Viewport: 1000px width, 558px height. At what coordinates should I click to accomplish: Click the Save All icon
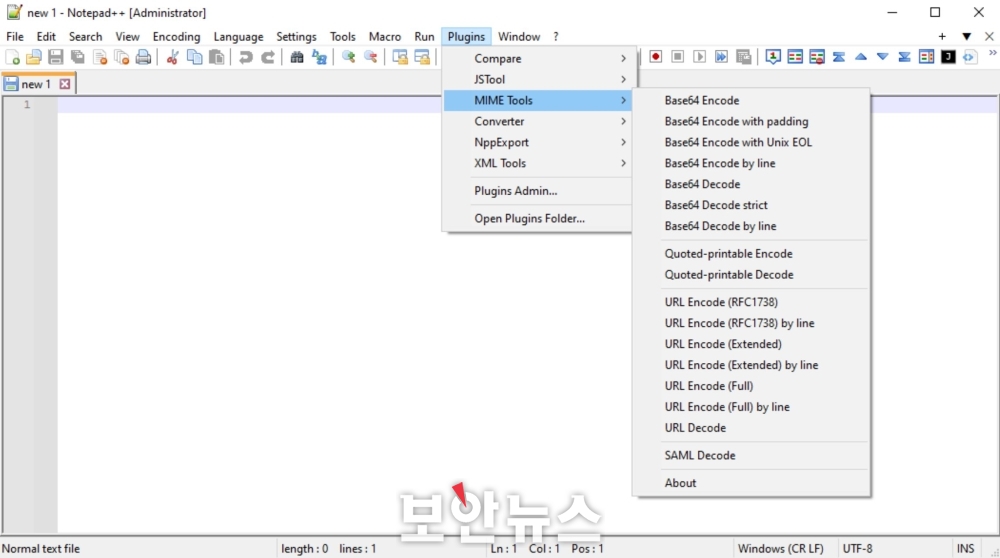pos(78,57)
